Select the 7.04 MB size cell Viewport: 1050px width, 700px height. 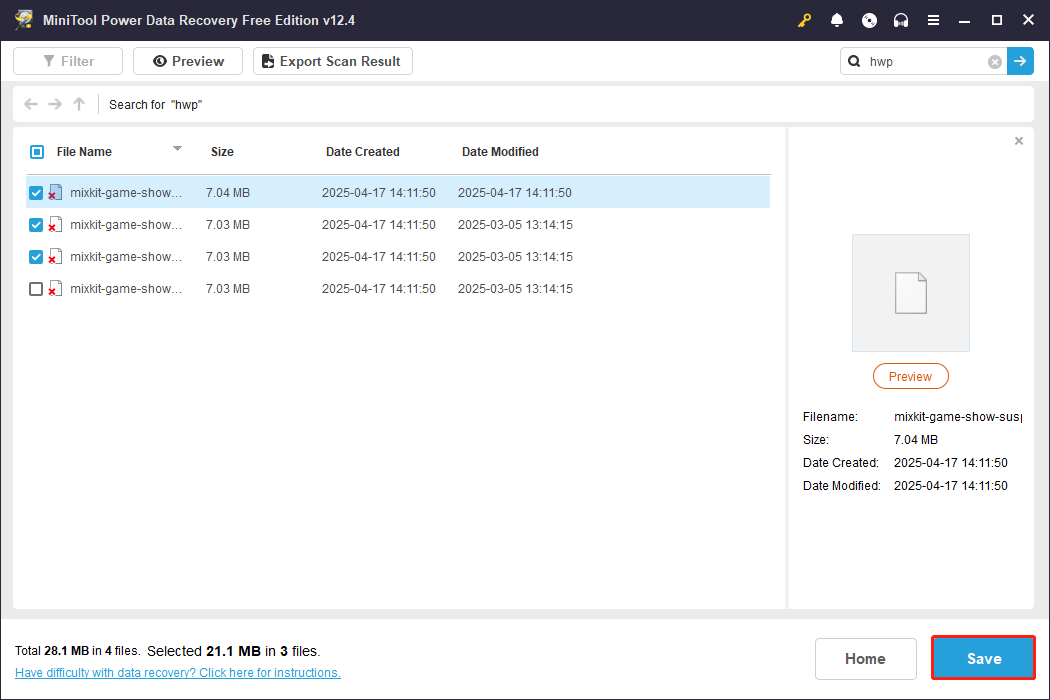pos(228,193)
